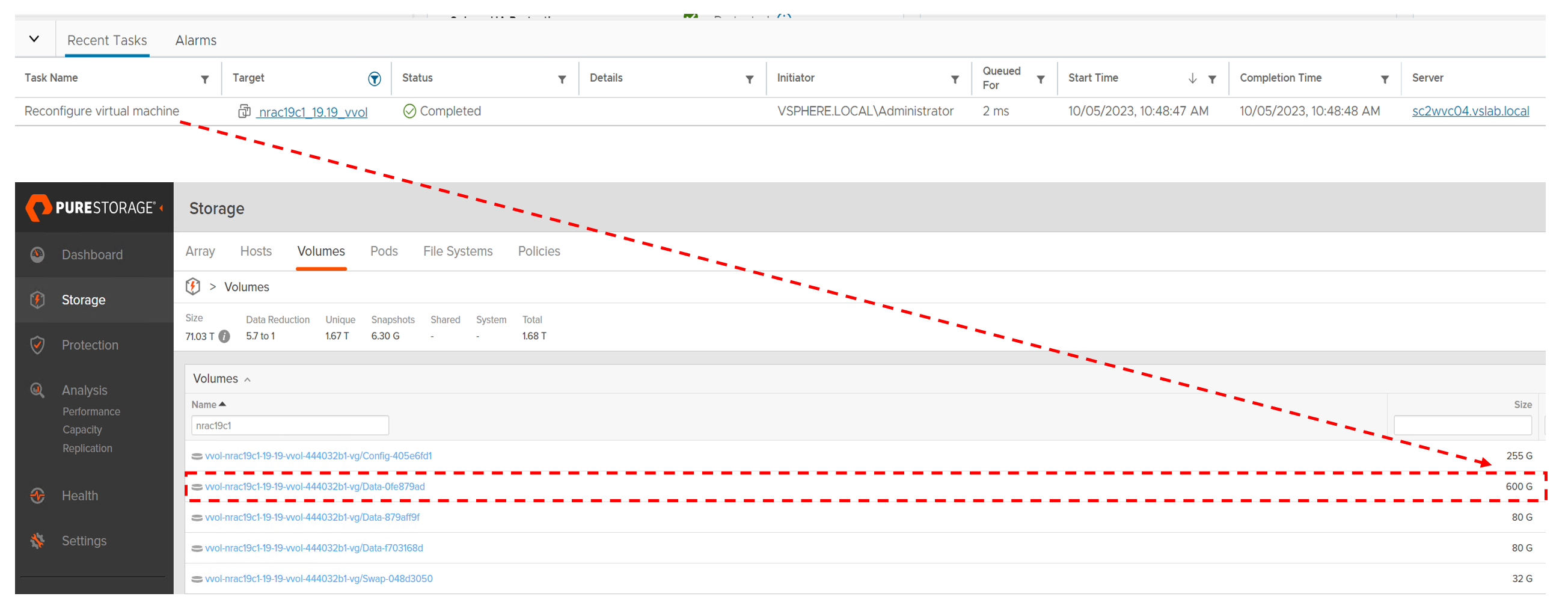Filter the Completion Time column
The width and height of the screenshot is (1568, 614).
[x=1385, y=79]
